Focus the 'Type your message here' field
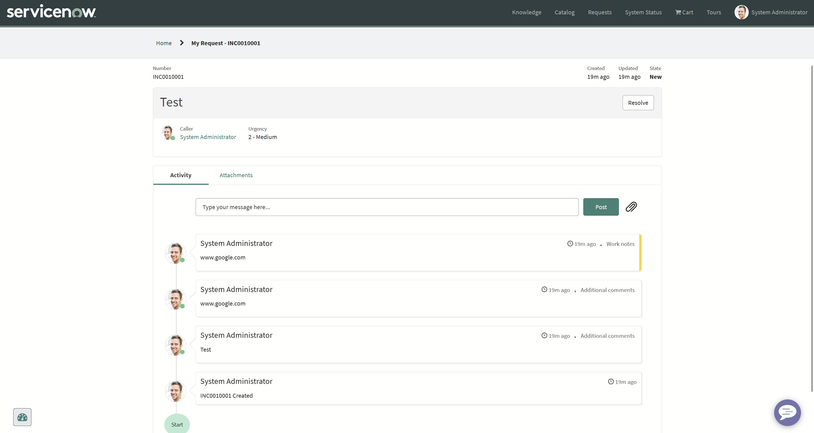 [387, 207]
